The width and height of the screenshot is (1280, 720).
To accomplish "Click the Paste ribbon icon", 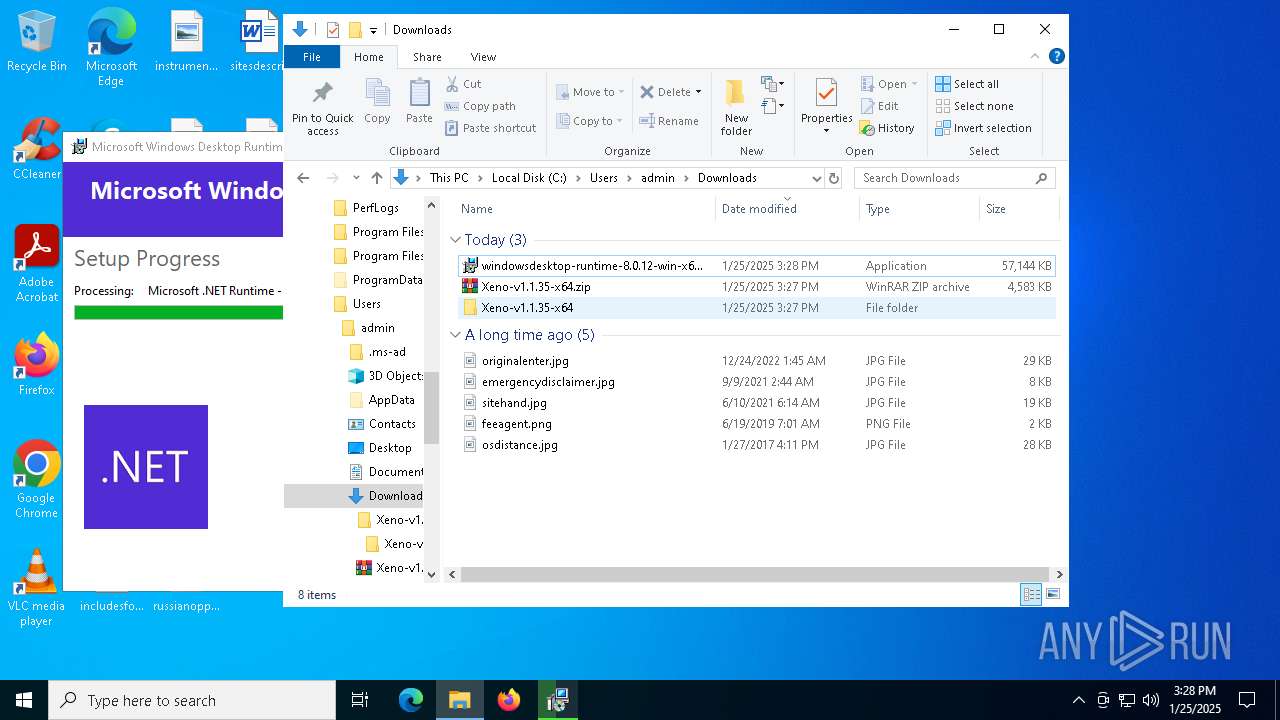I will click(419, 94).
